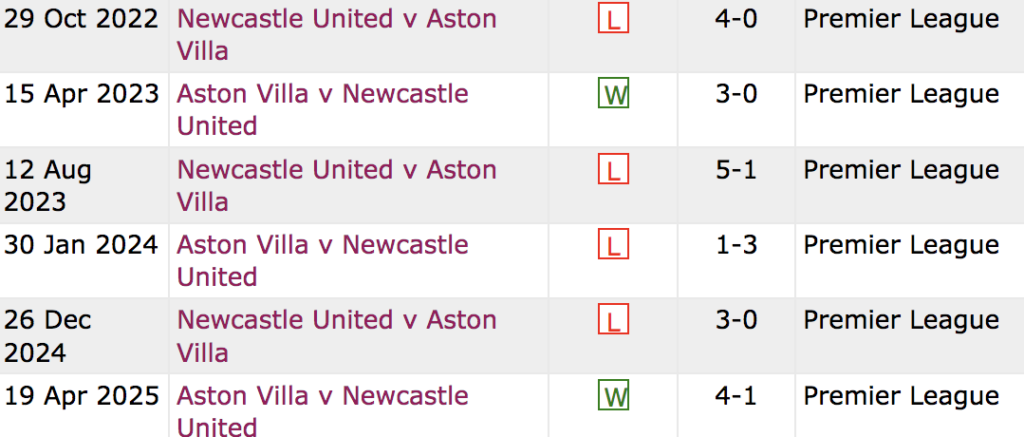Click the red L icon for the 4-0 result
This screenshot has width=1024, height=437.
[613, 19]
